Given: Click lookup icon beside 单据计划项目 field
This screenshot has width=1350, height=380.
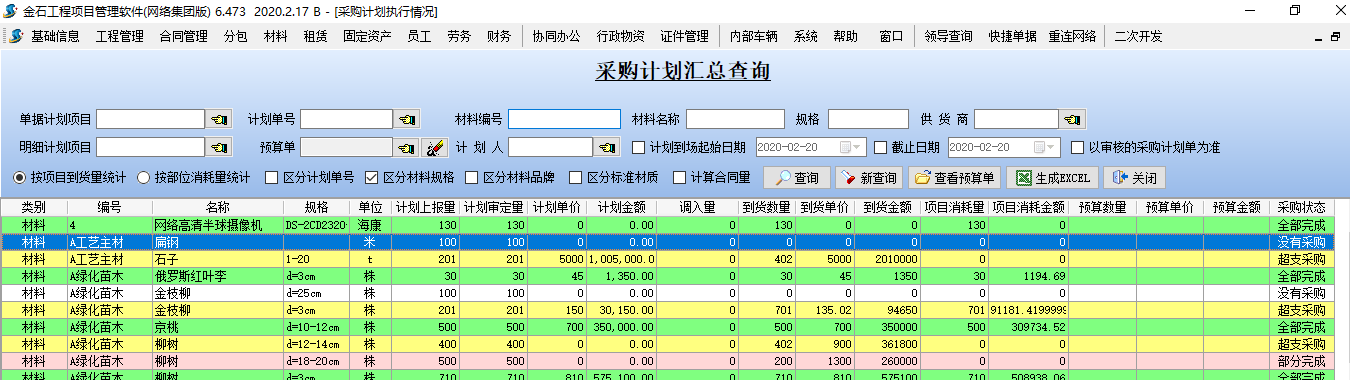Looking at the screenshot, I should [220, 120].
